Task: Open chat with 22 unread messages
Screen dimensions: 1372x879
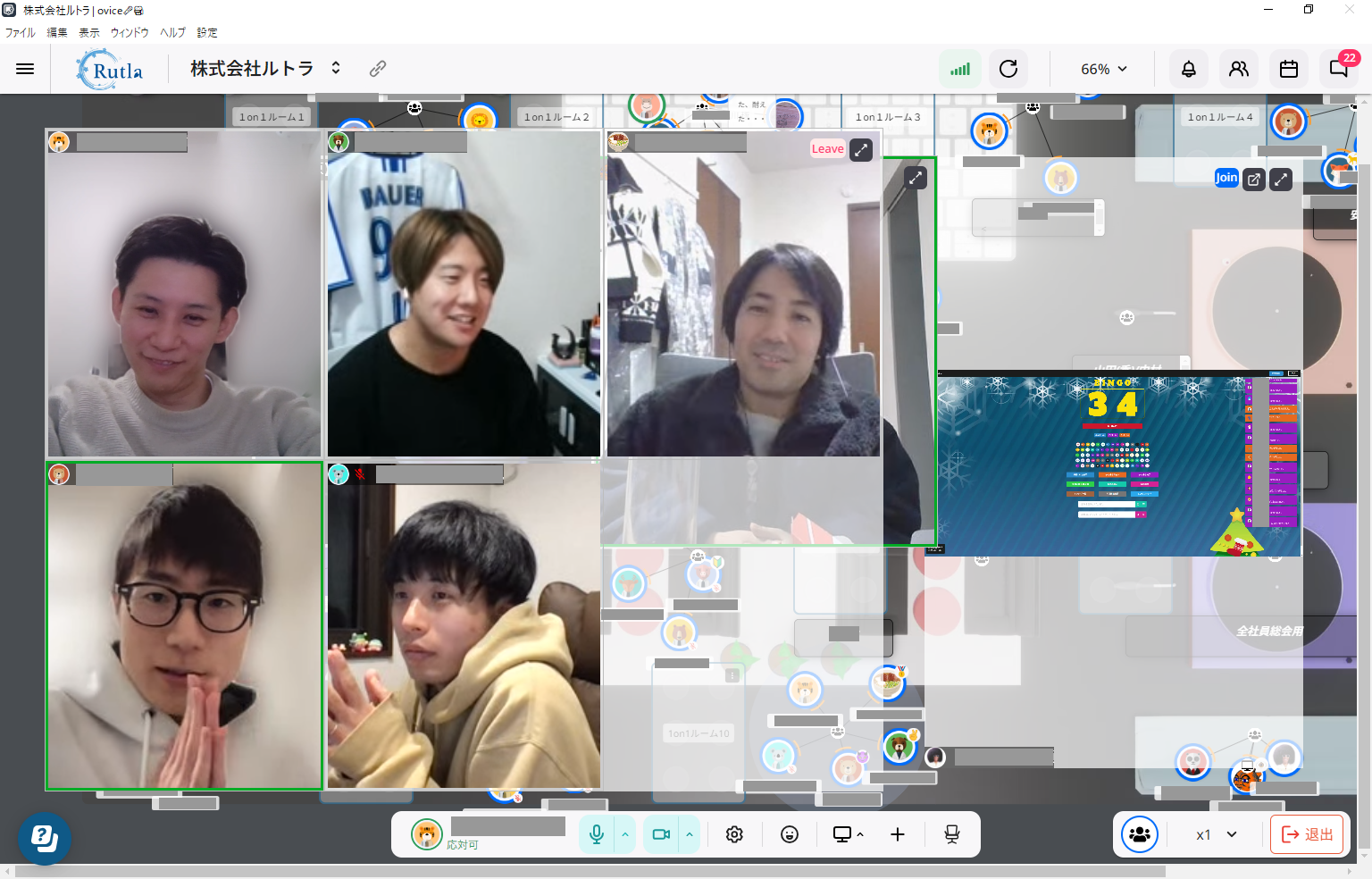Action: tap(1339, 69)
